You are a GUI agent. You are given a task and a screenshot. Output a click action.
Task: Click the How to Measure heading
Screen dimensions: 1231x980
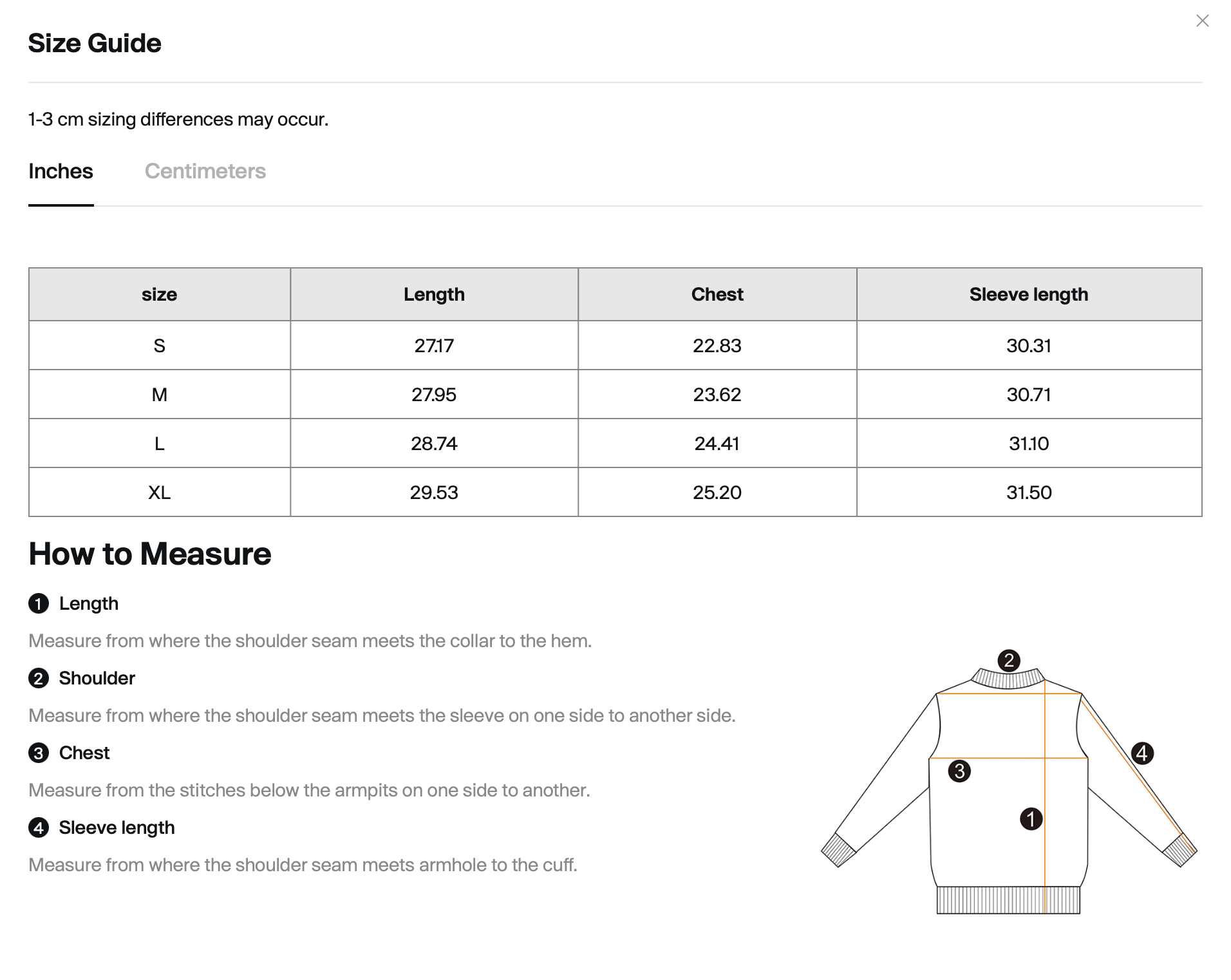pos(150,554)
